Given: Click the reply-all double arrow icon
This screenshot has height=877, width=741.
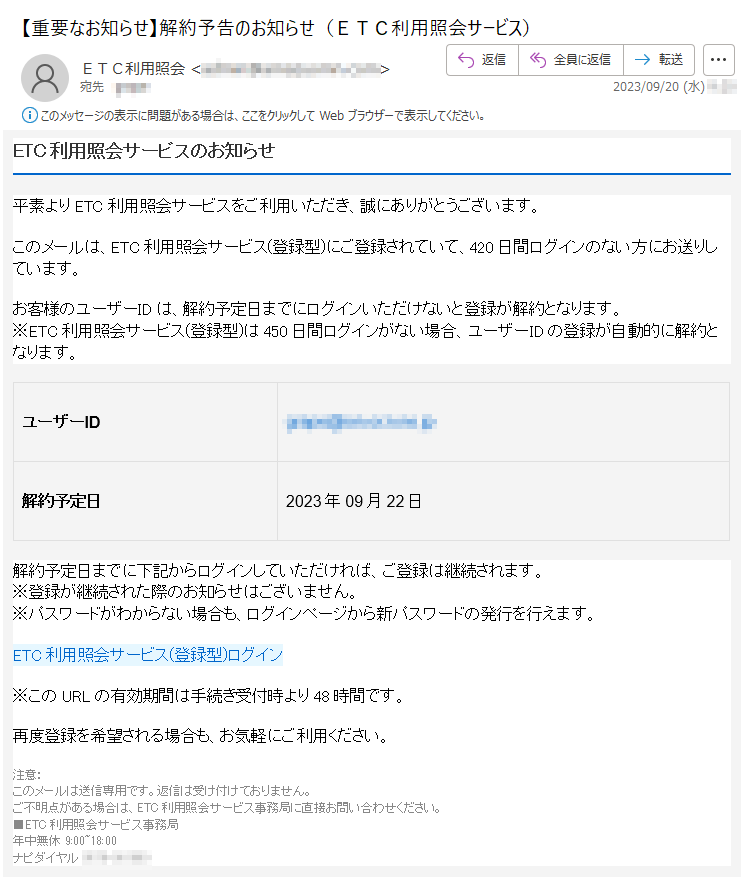Looking at the screenshot, I should (537, 59).
